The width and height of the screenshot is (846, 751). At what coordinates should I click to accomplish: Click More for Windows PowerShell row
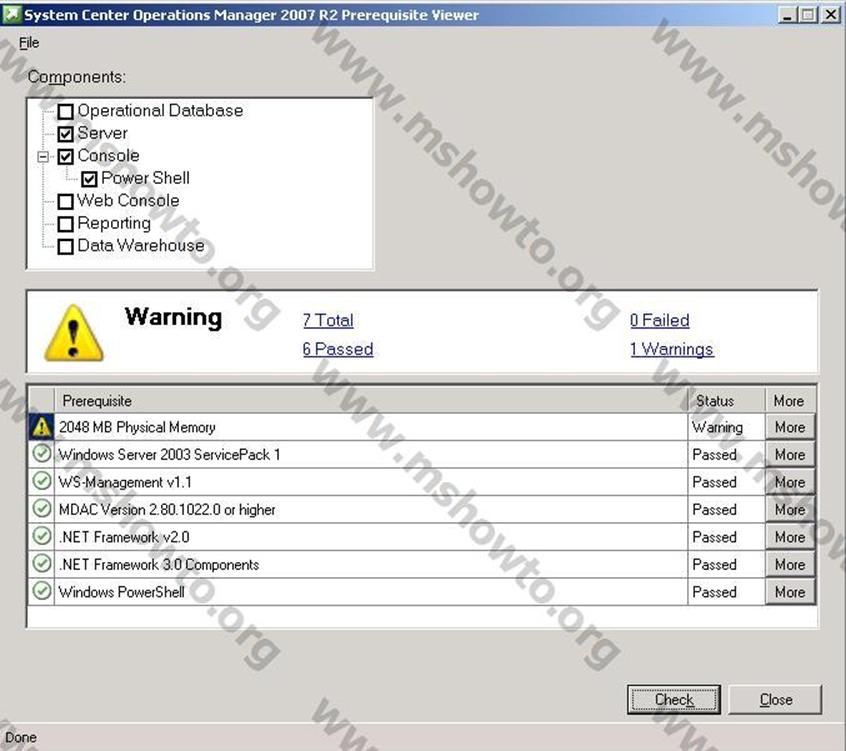click(790, 592)
